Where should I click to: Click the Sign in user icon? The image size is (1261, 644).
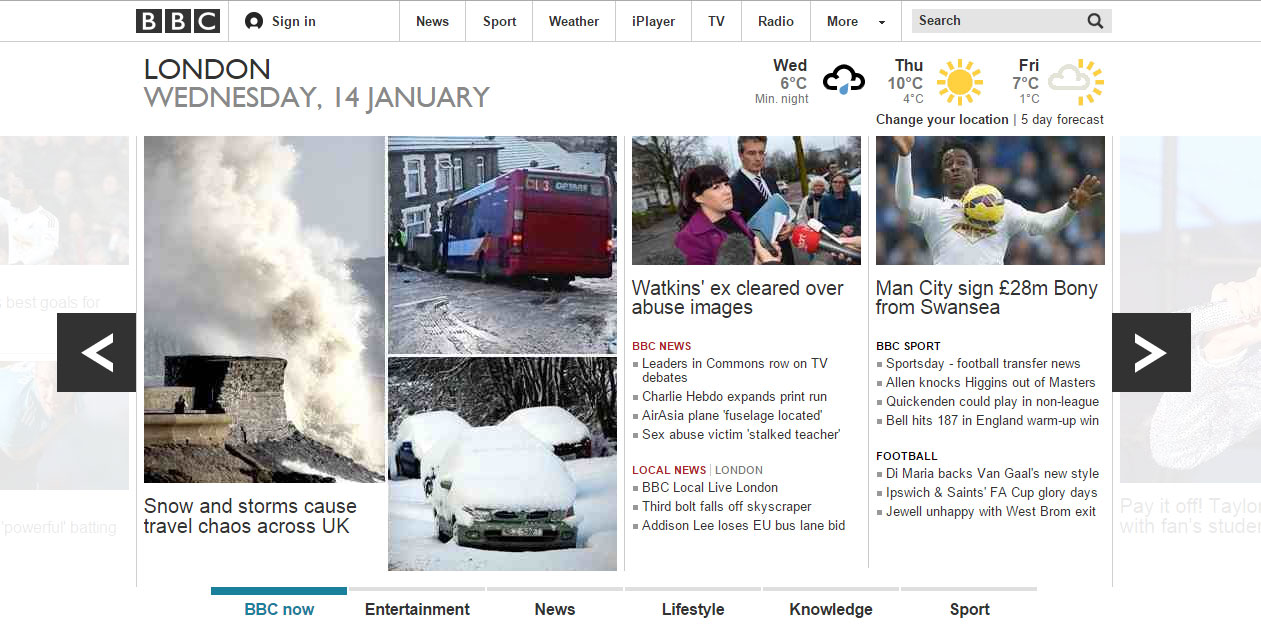[x=254, y=21]
